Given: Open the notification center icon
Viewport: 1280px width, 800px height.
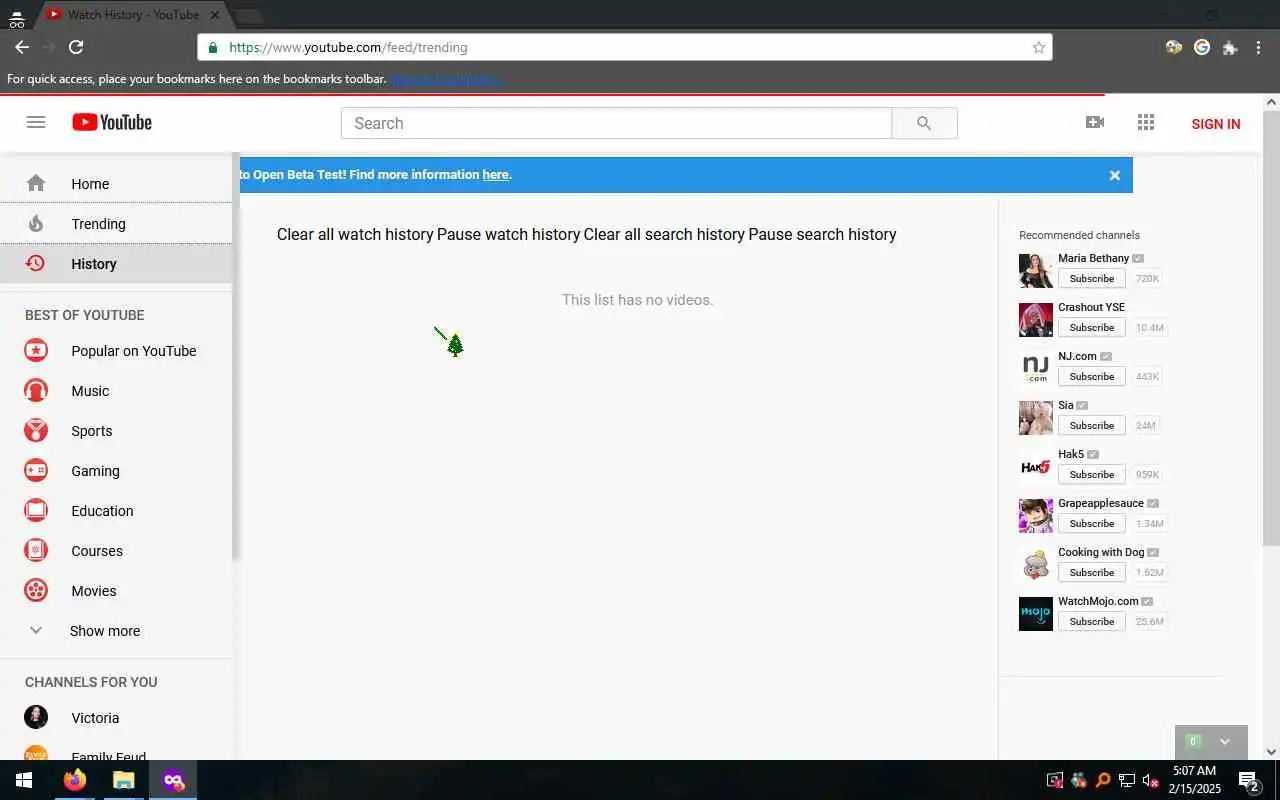Looking at the screenshot, I should (1248, 780).
